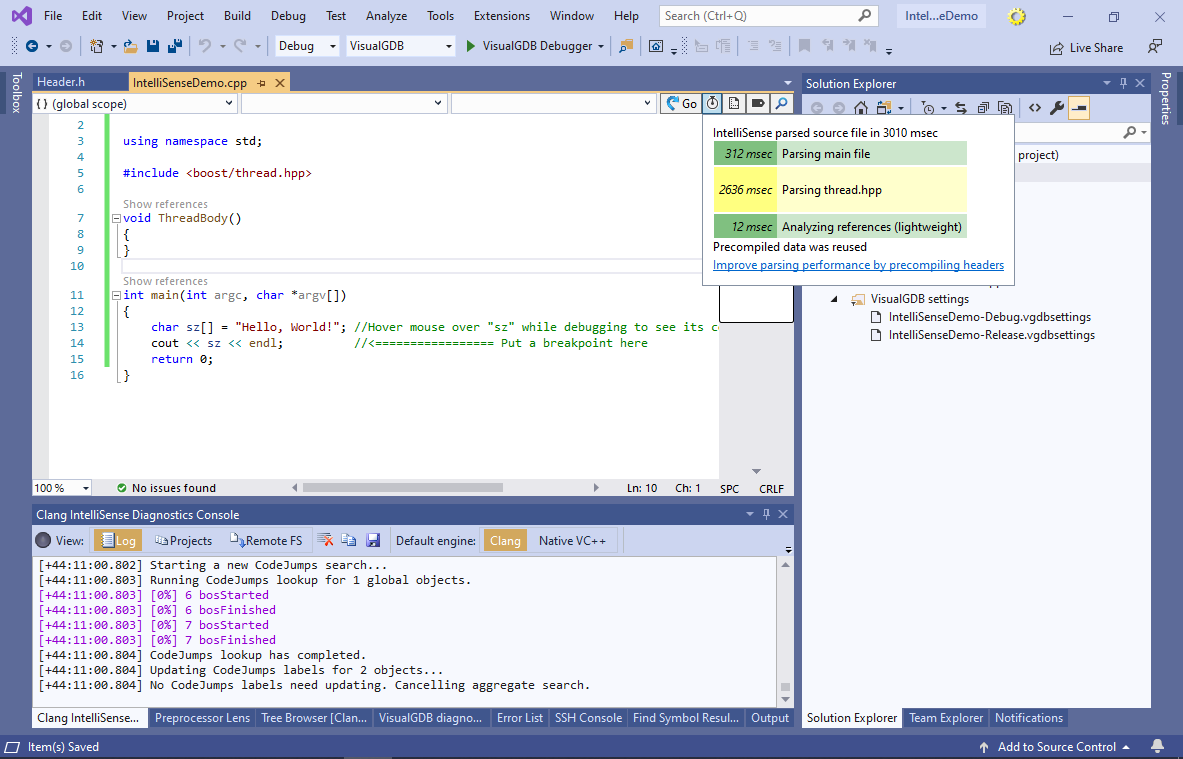This screenshot has height=759, width=1183.
Task: Click the Open File folder icon
Action: (131, 46)
